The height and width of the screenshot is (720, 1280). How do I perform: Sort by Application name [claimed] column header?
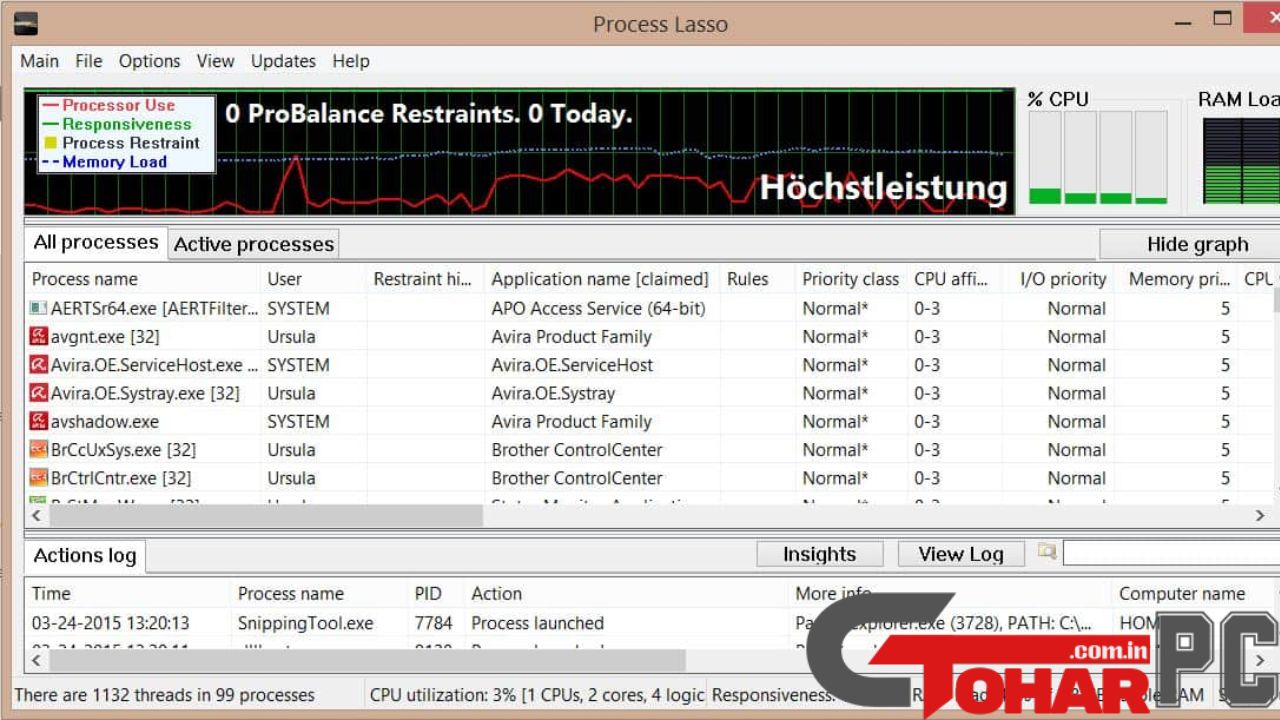click(601, 279)
